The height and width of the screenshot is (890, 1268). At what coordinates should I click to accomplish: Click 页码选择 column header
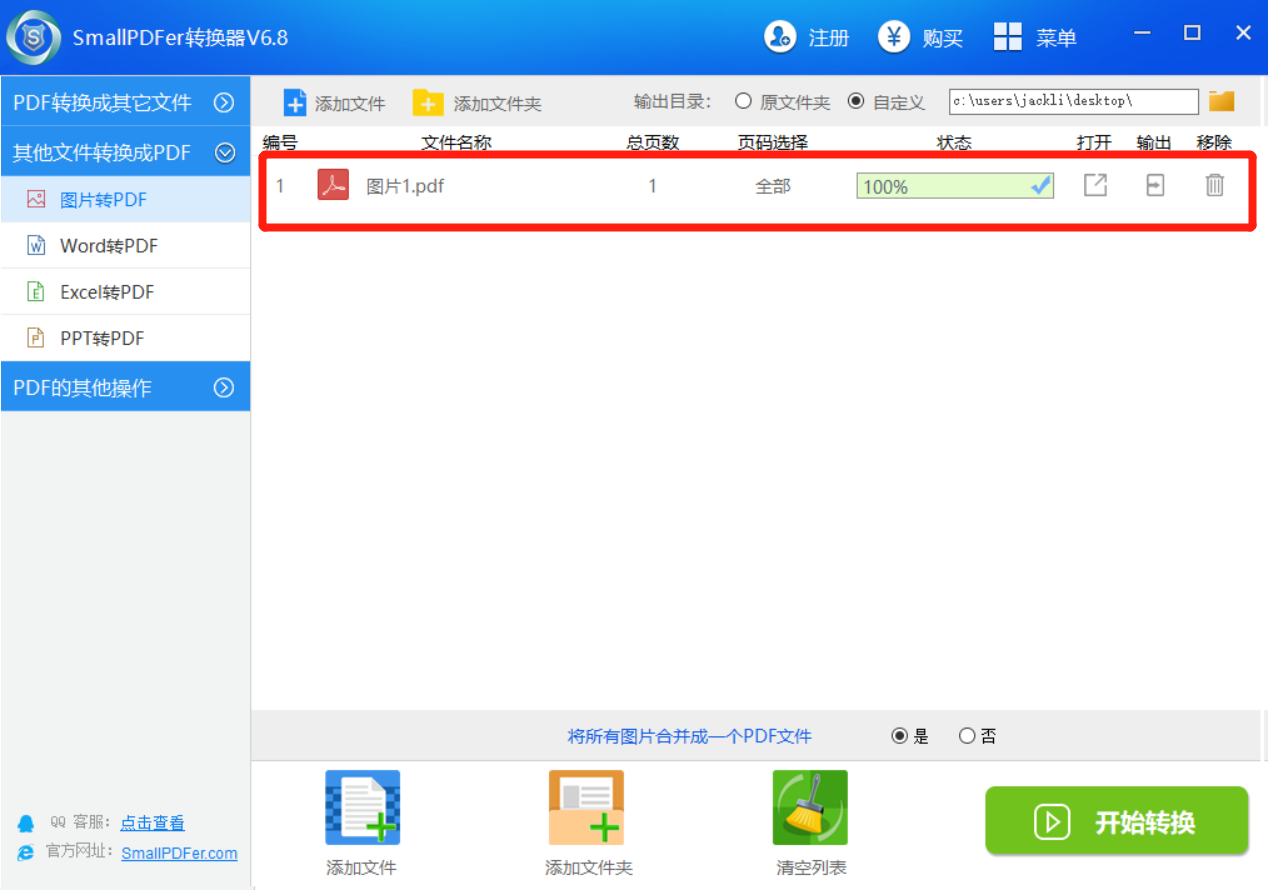[x=773, y=143]
